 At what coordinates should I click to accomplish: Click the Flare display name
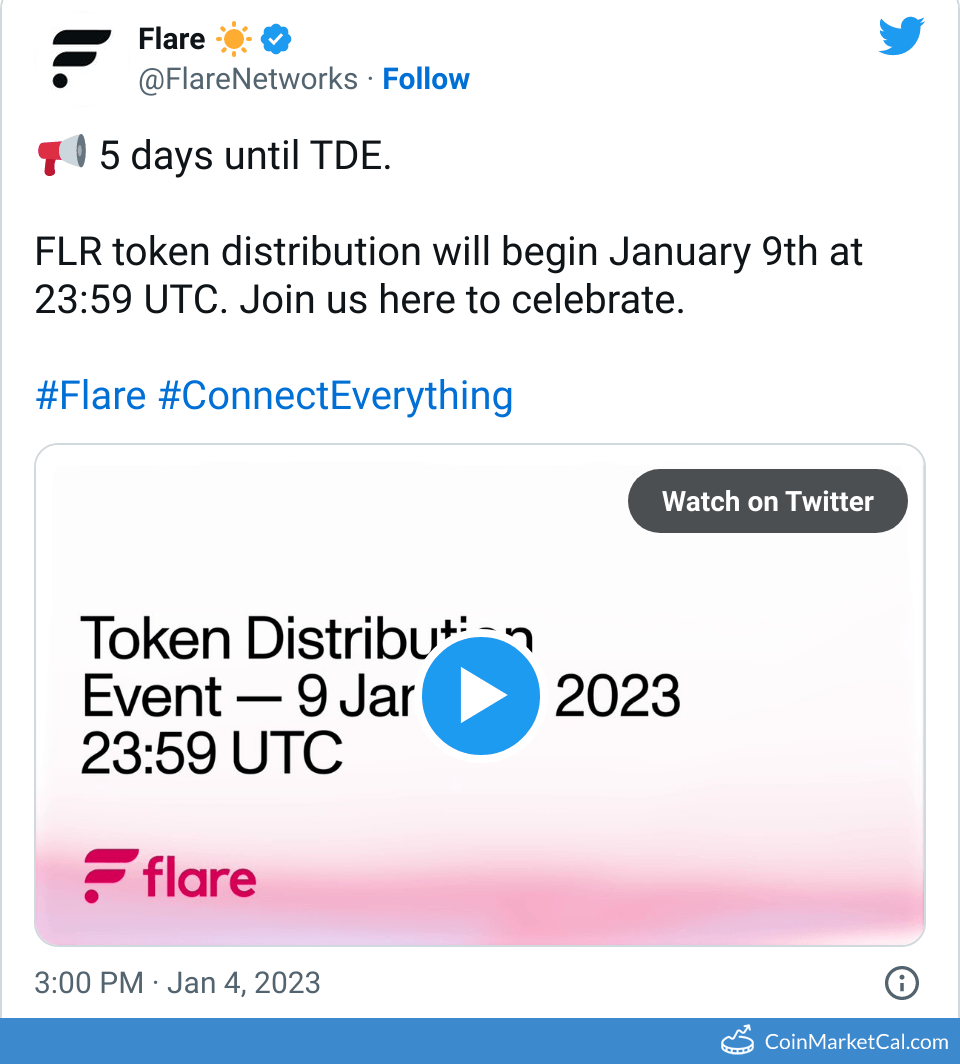click(170, 38)
